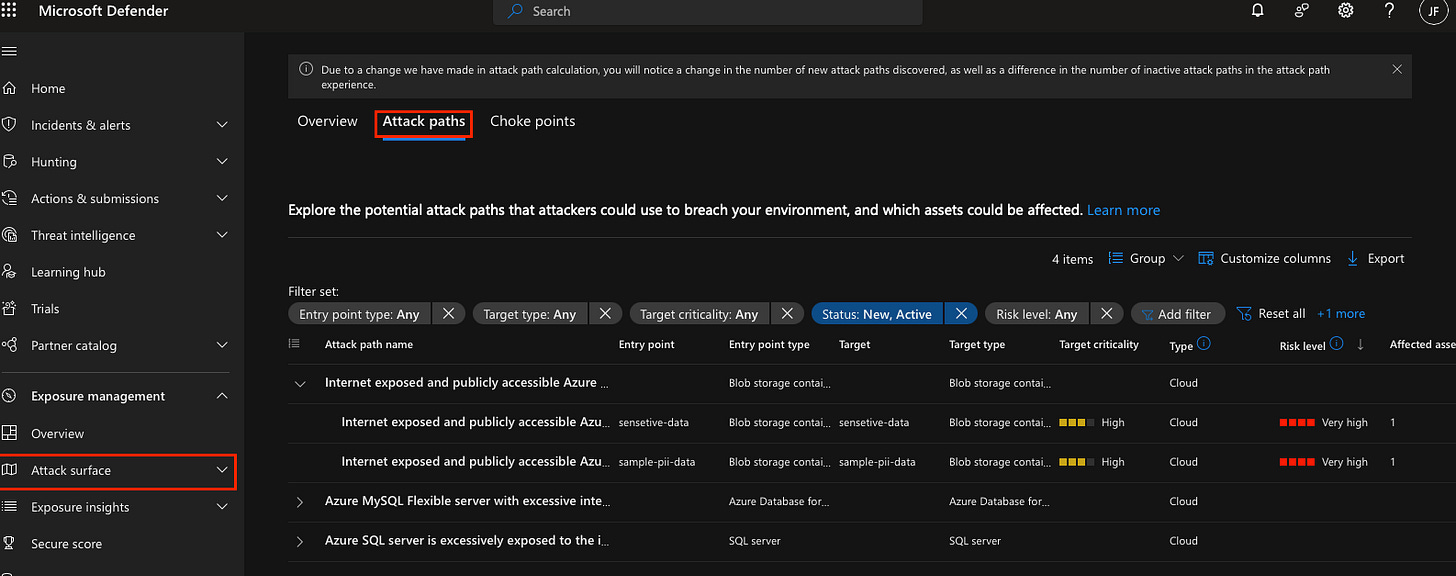Select the Attack paths tab

click(x=424, y=121)
